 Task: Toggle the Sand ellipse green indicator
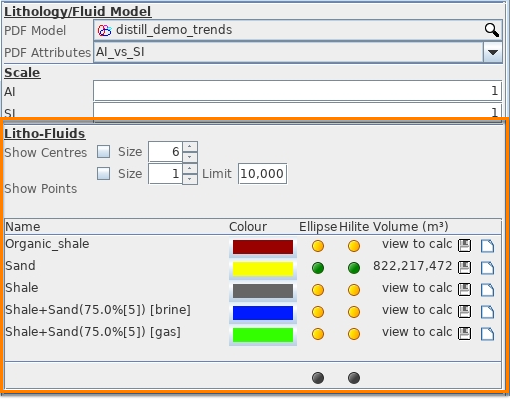[x=318, y=268]
